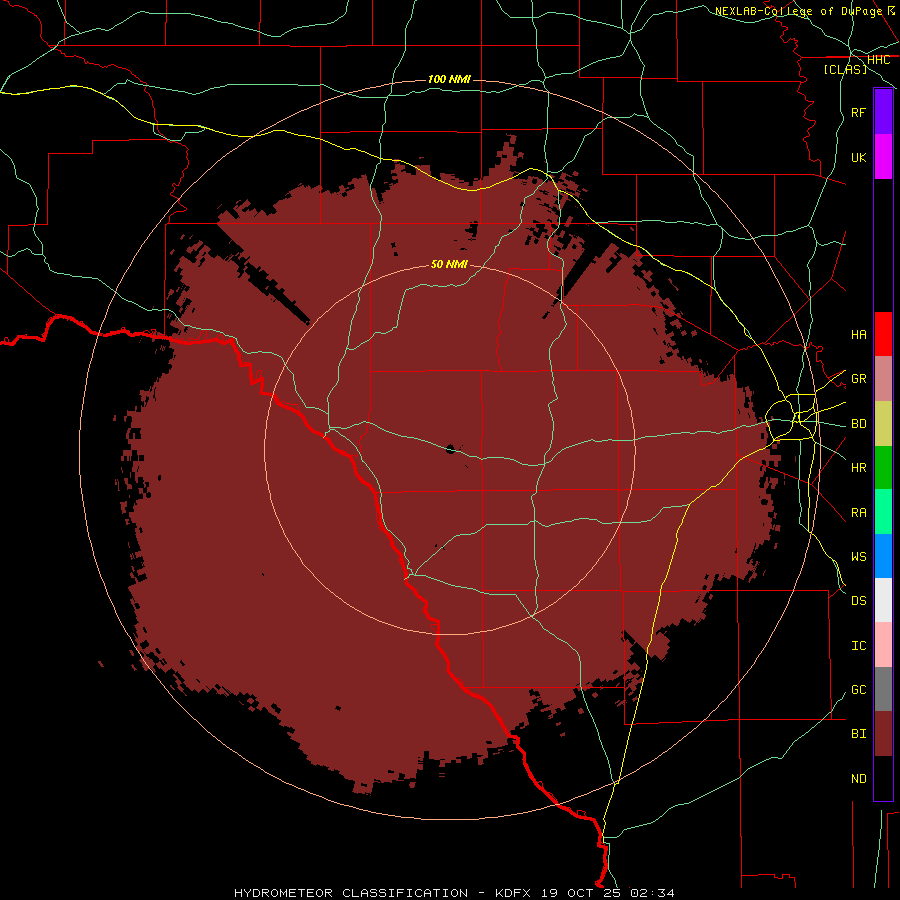Click the purple RF legend color swatch
This screenshot has height=900, width=900.
[x=883, y=112]
